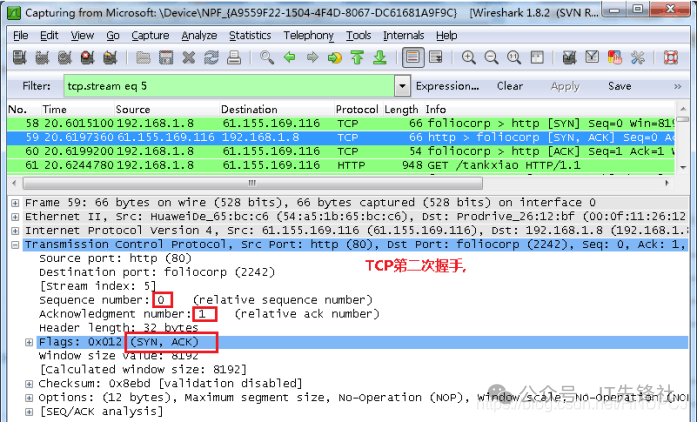Click the close capture file X icon
The image size is (697, 422).
click(x=190, y=58)
